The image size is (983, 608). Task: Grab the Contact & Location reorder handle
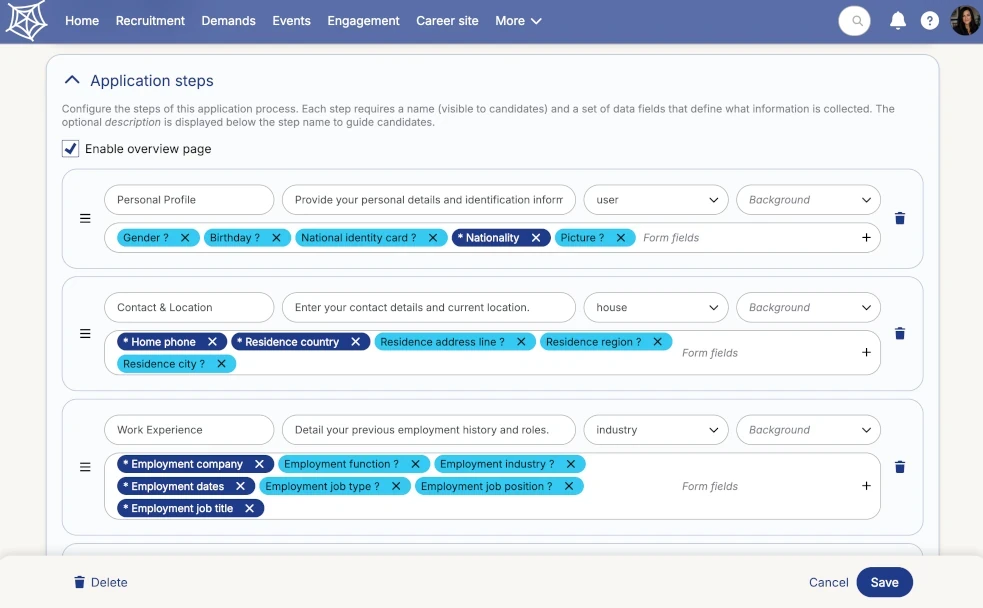85,333
